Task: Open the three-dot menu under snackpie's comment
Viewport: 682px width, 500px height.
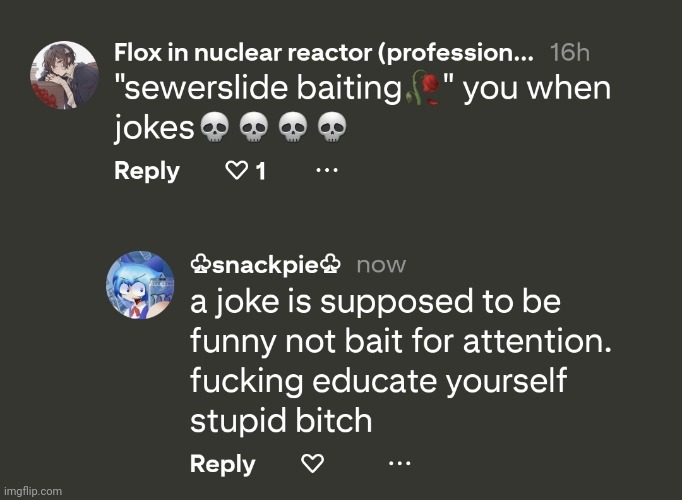Action: [x=399, y=463]
